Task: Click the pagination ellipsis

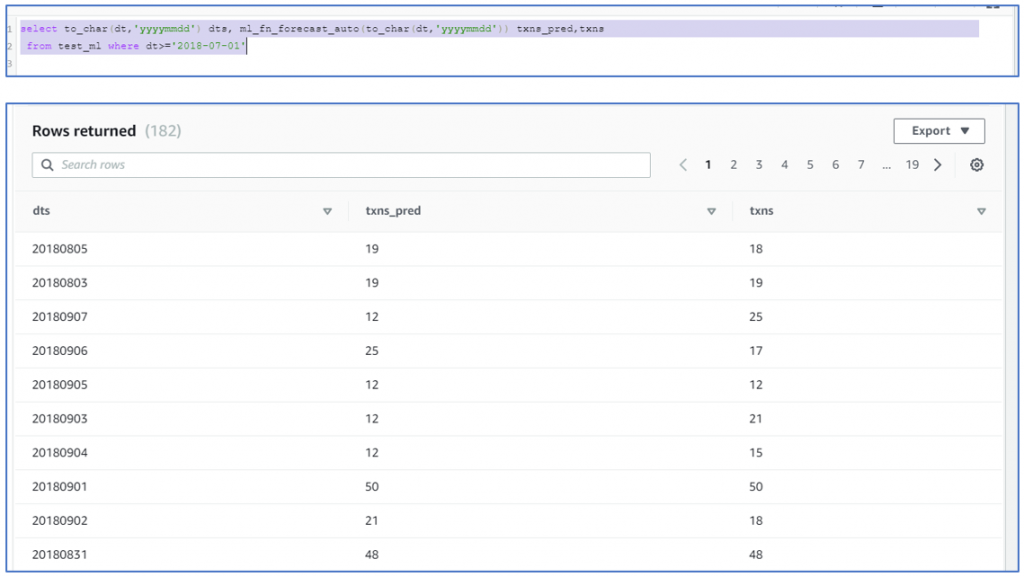Action: tap(886, 166)
